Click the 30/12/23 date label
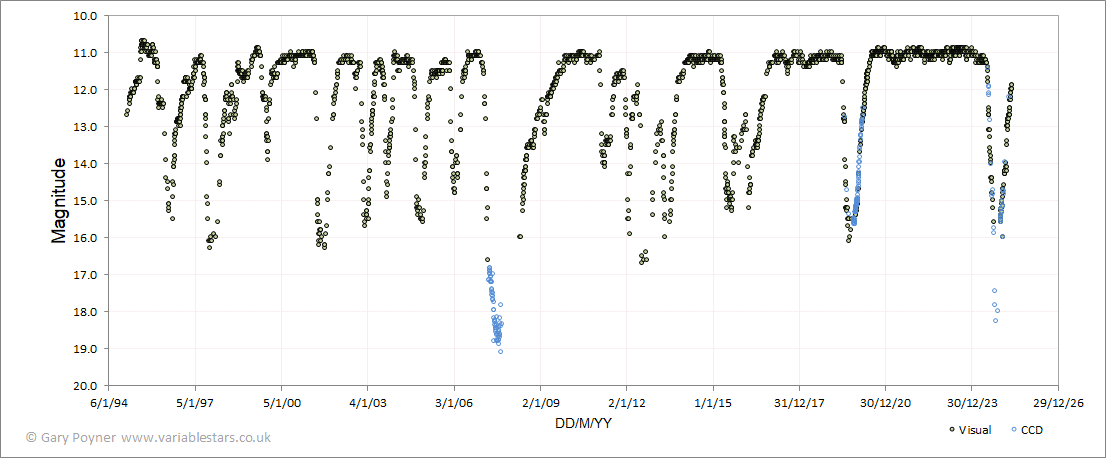 (972, 404)
